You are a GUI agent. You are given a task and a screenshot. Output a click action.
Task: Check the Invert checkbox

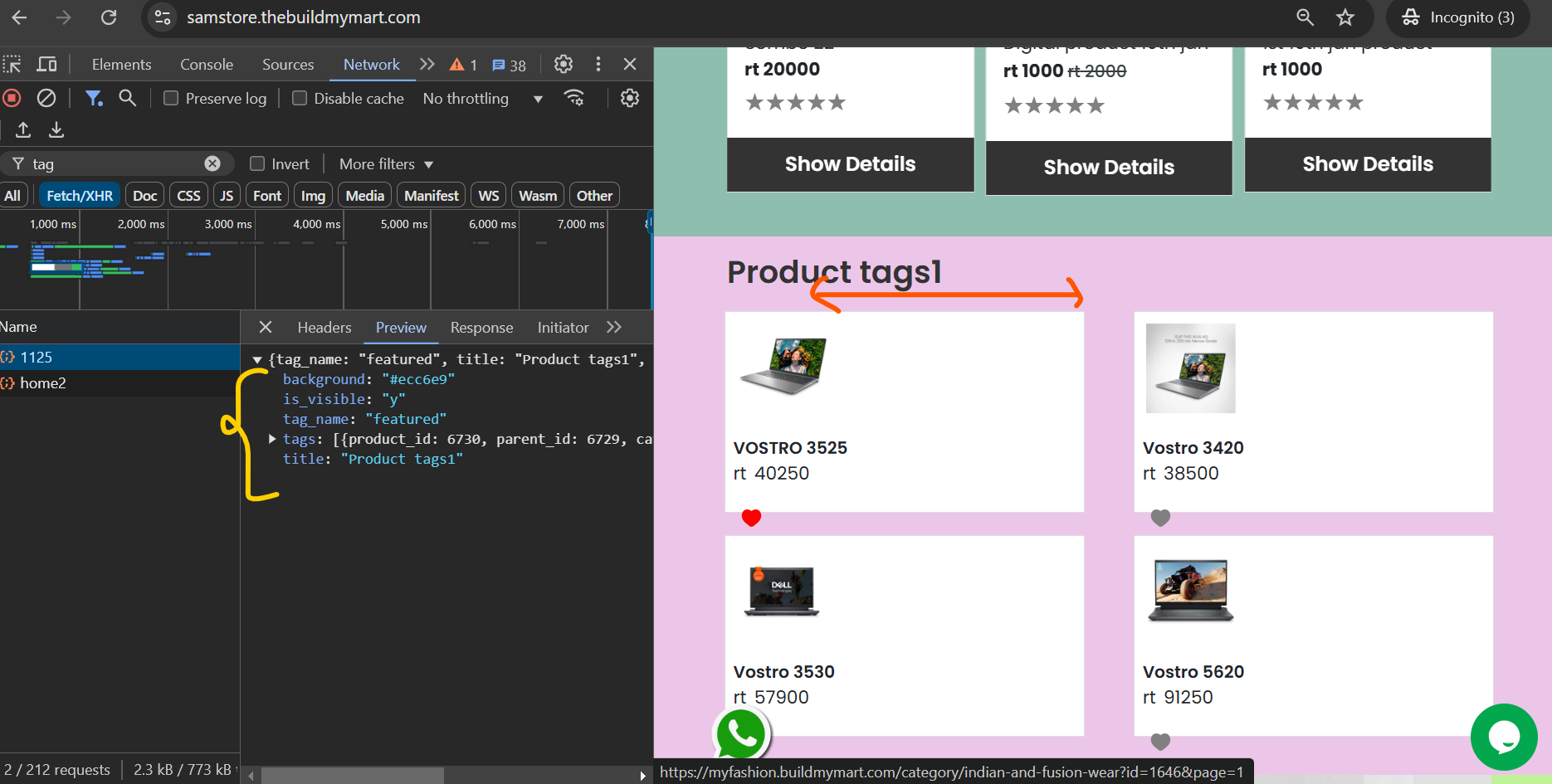point(257,163)
